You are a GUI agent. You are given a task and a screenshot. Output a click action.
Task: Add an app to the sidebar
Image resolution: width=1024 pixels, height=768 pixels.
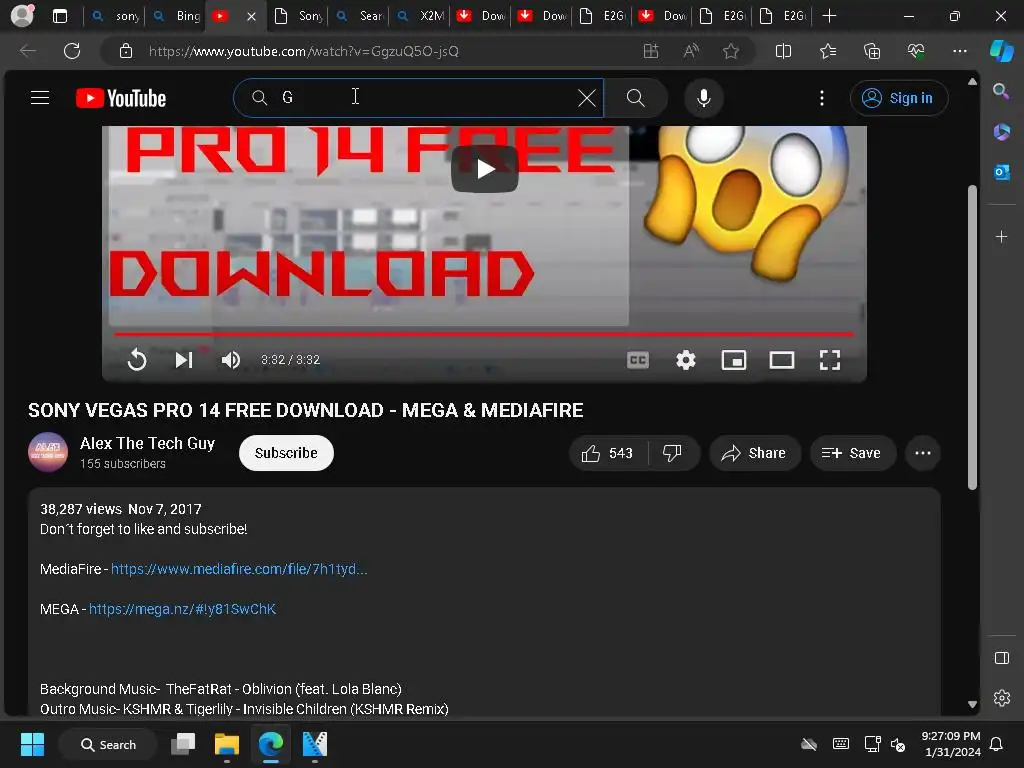click(x=1001, y=236)
